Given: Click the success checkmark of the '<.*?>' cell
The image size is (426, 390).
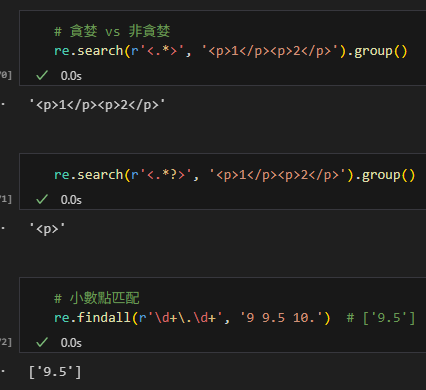Looking at the screenshot, I should tap(42, 200).
